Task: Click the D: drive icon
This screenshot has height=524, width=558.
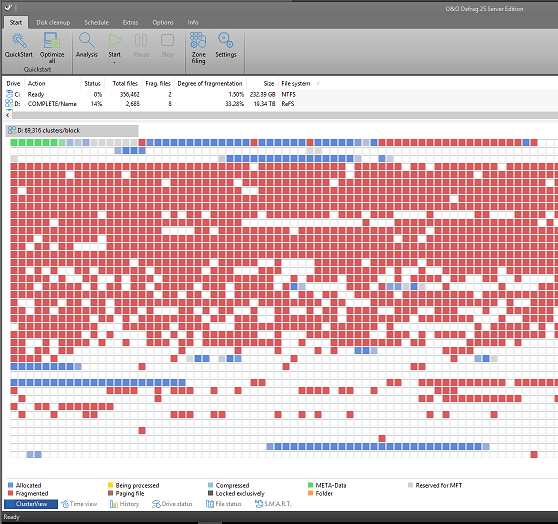Action: coord(9,104)
